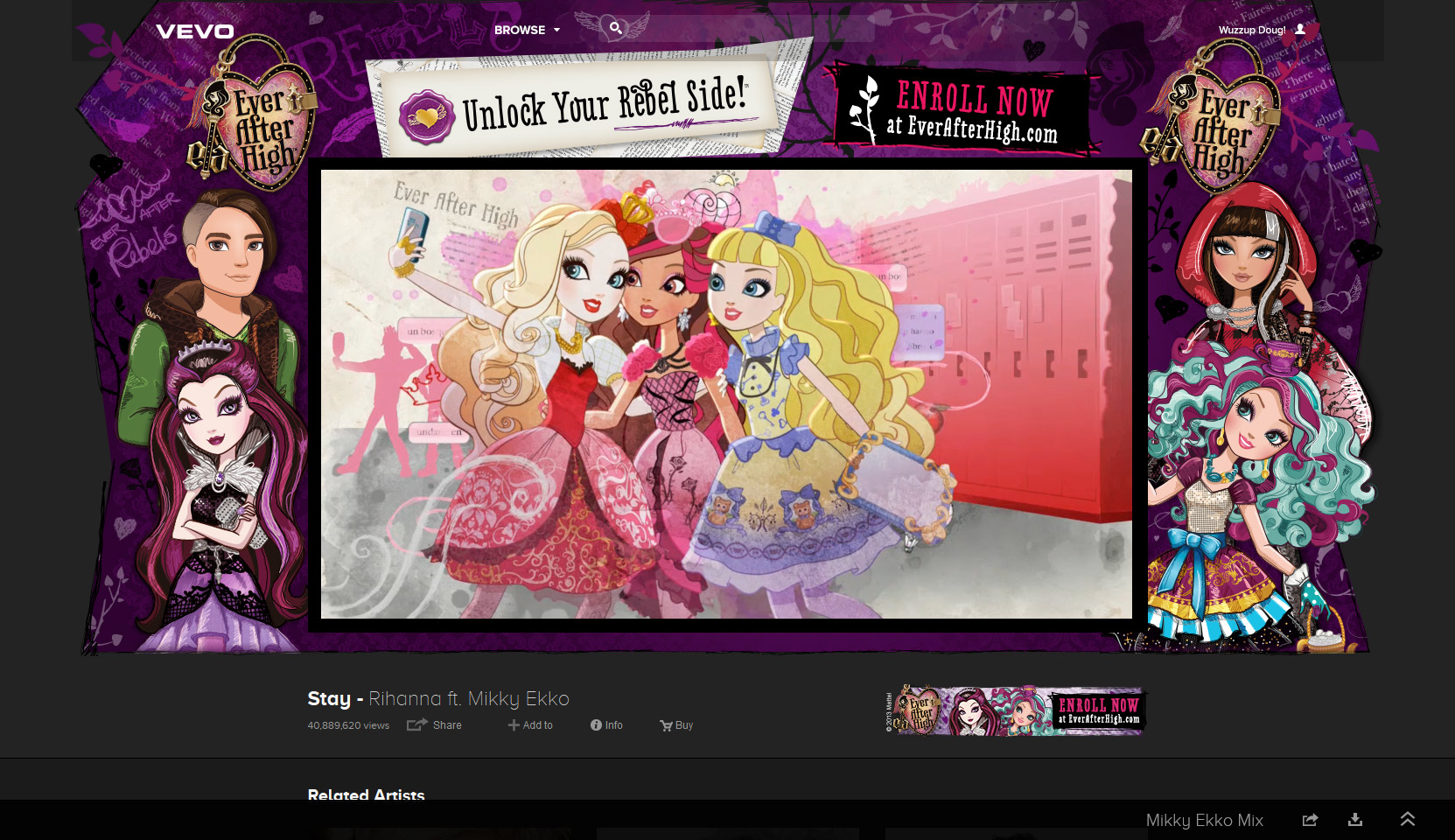Click the small Ever After High ad banner

(1016, 710)
